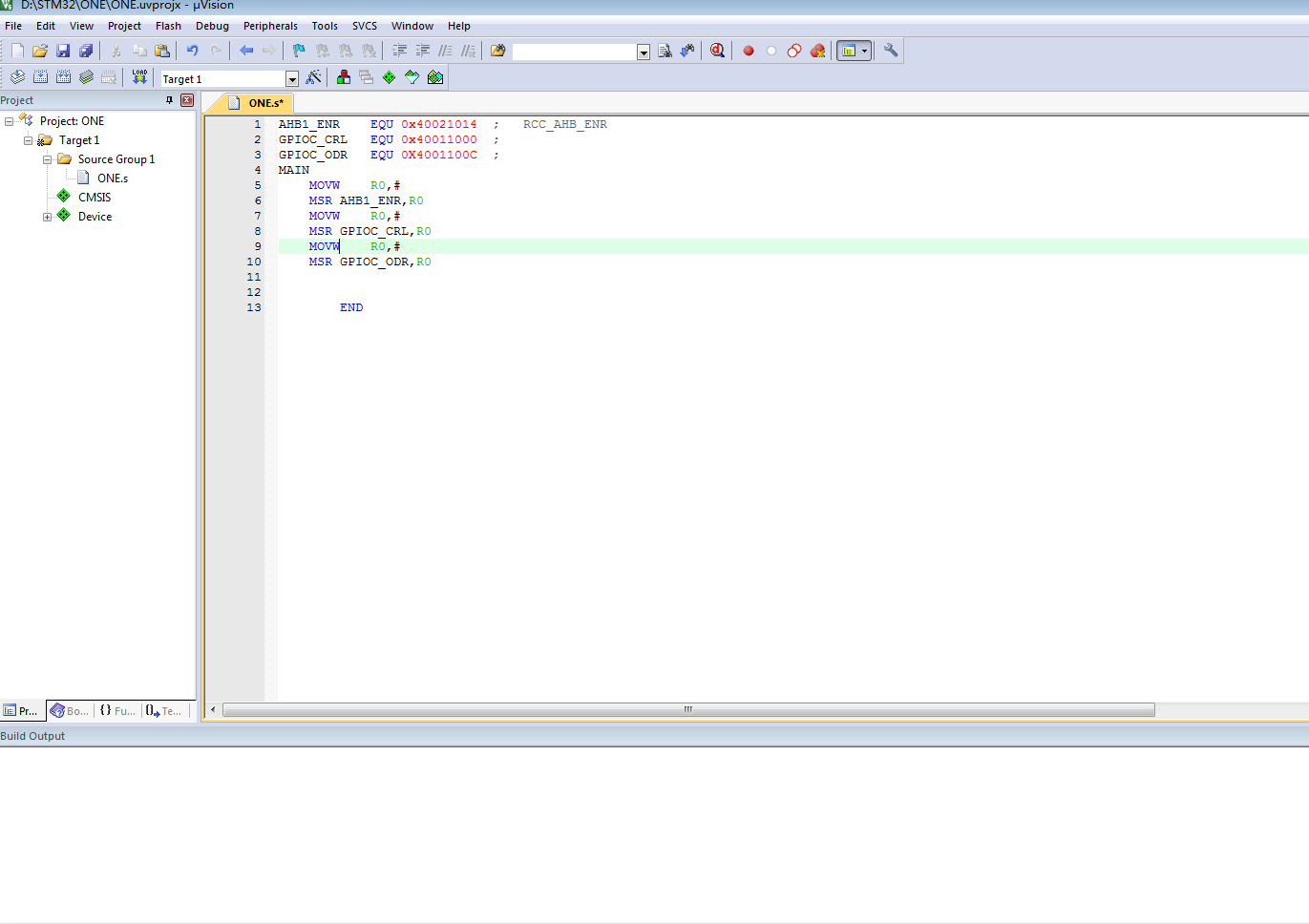1309x924 pixels.
Task: Close the Project panel
Action: [187, 100]
